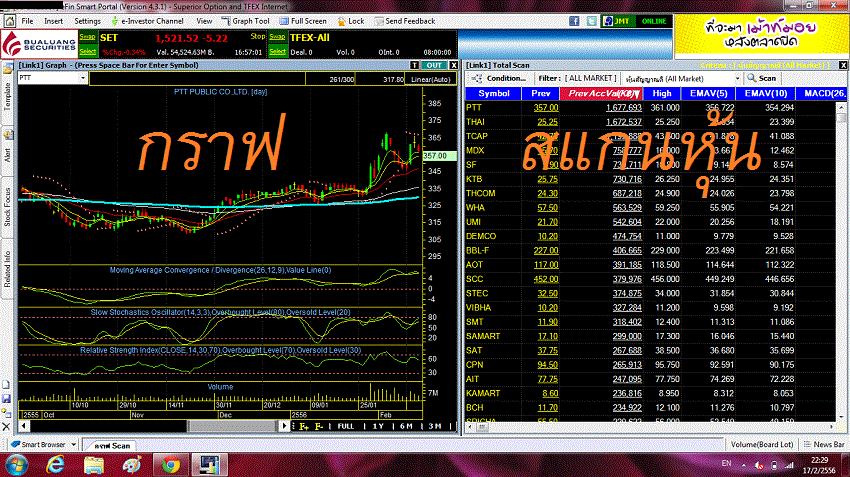This screenshot has width=850, height=477.
Task: Click the Lock toolbar button
Action: click(x=351, y=21)
